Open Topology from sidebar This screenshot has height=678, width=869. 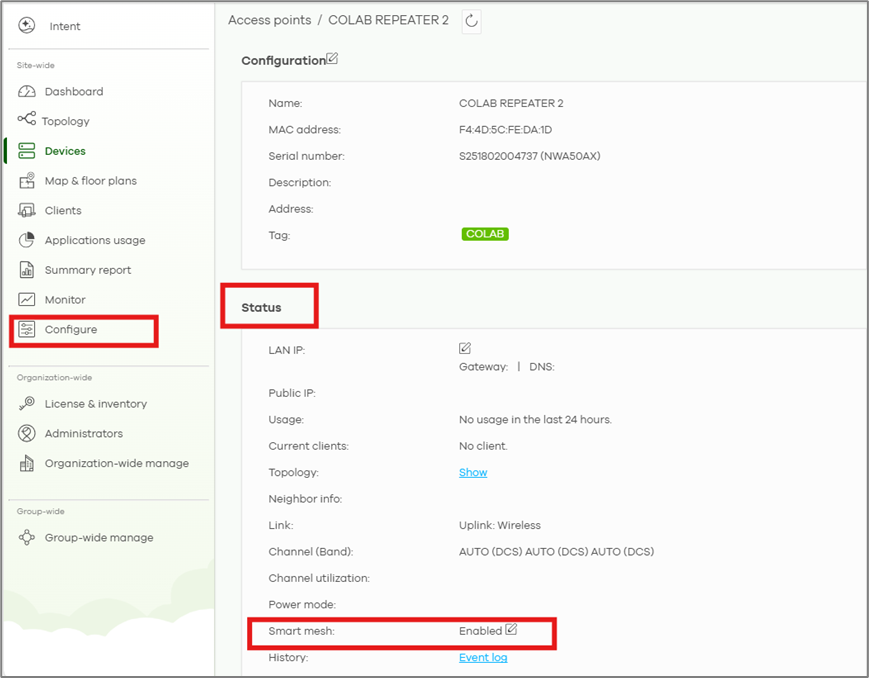click(x=65, y=121)
